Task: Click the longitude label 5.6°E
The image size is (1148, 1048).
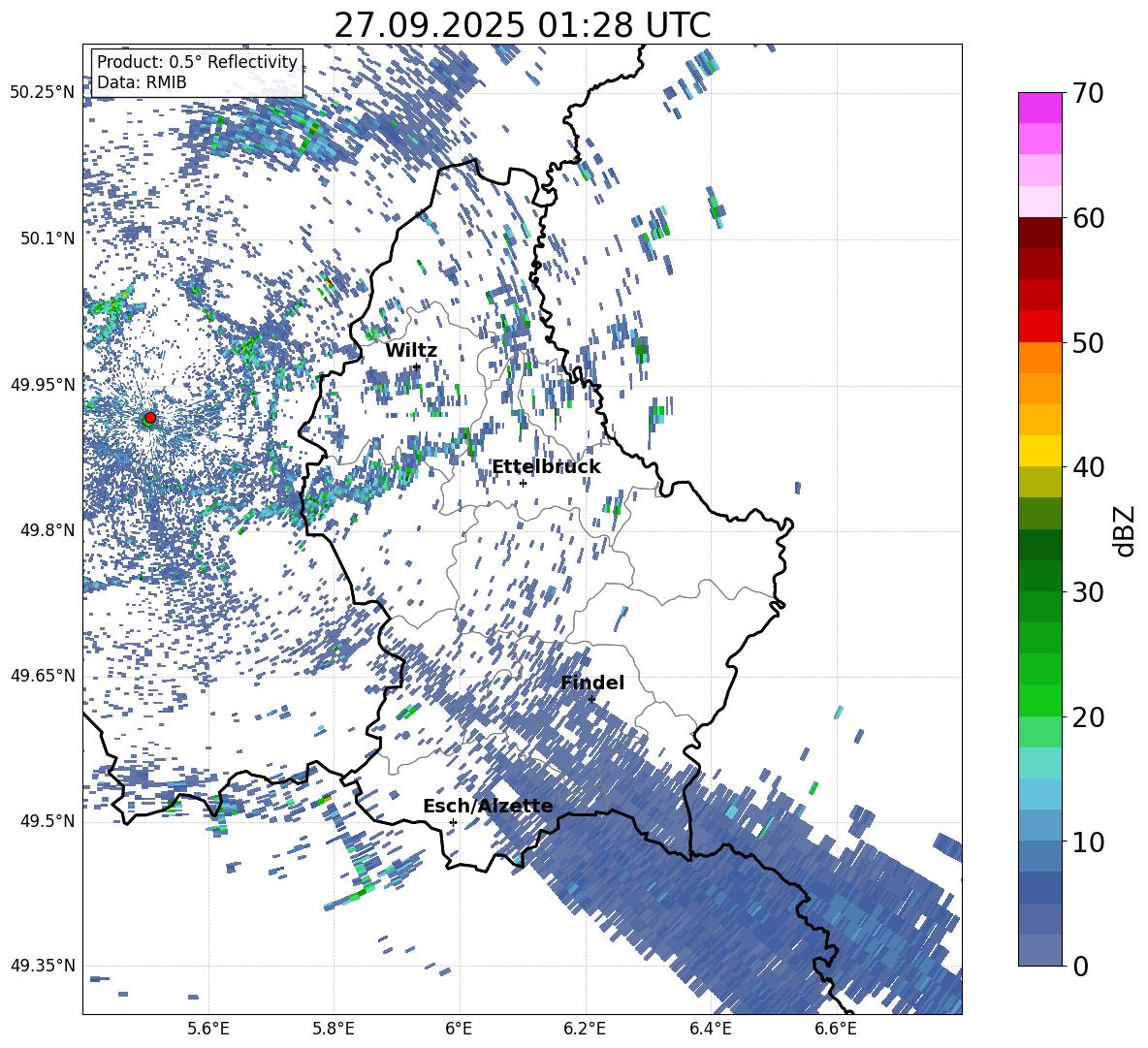Action: point(207,1029)
